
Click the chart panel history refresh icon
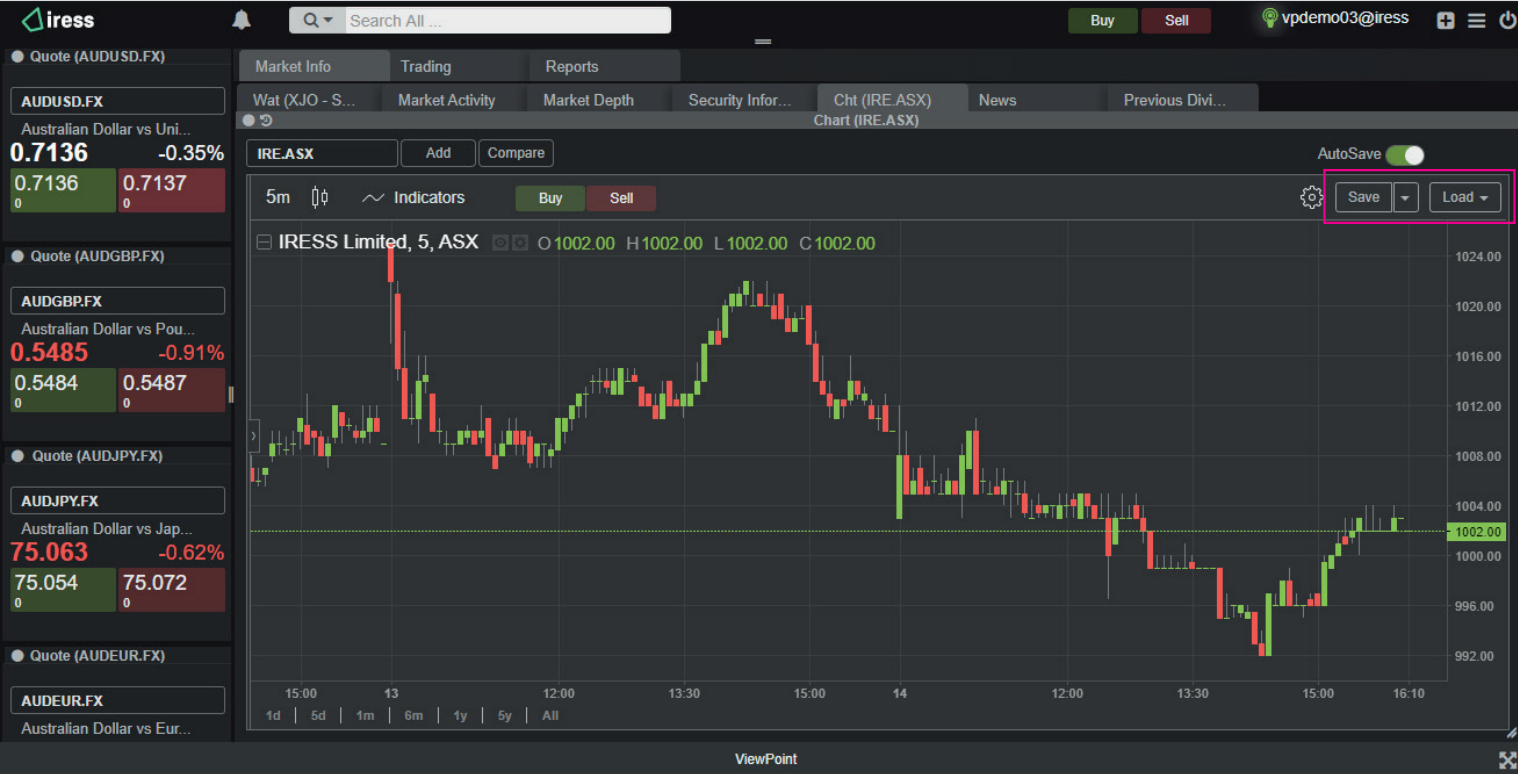click(266, 120)
